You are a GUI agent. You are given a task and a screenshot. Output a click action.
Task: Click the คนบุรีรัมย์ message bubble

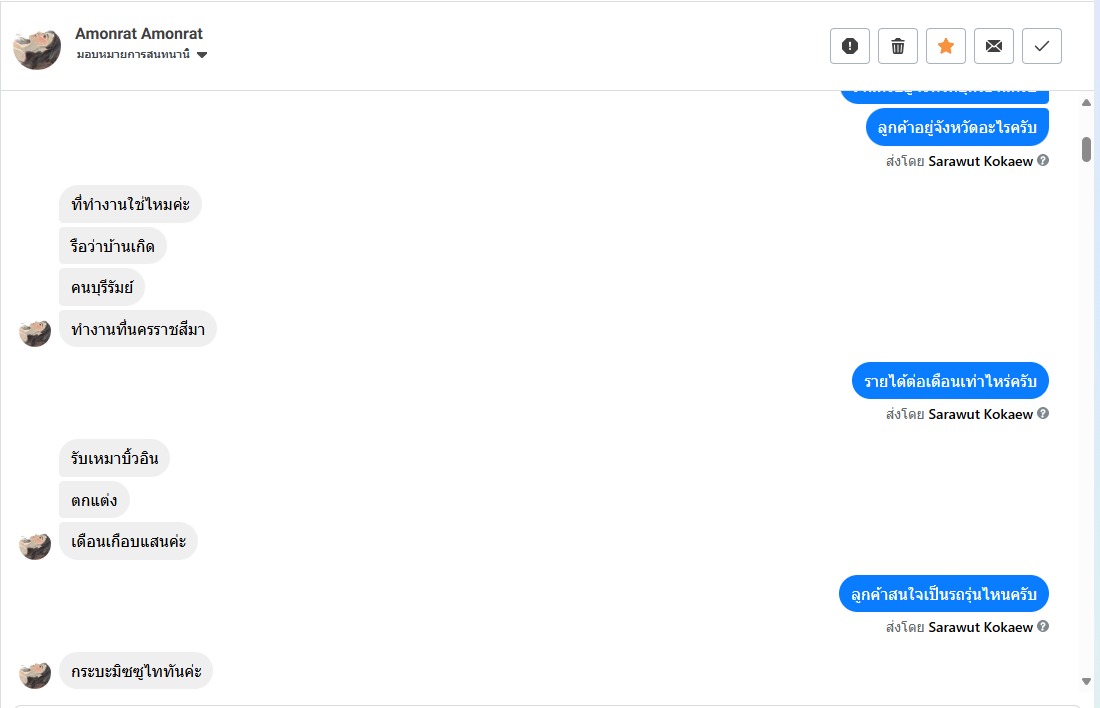tap(102, 288)
